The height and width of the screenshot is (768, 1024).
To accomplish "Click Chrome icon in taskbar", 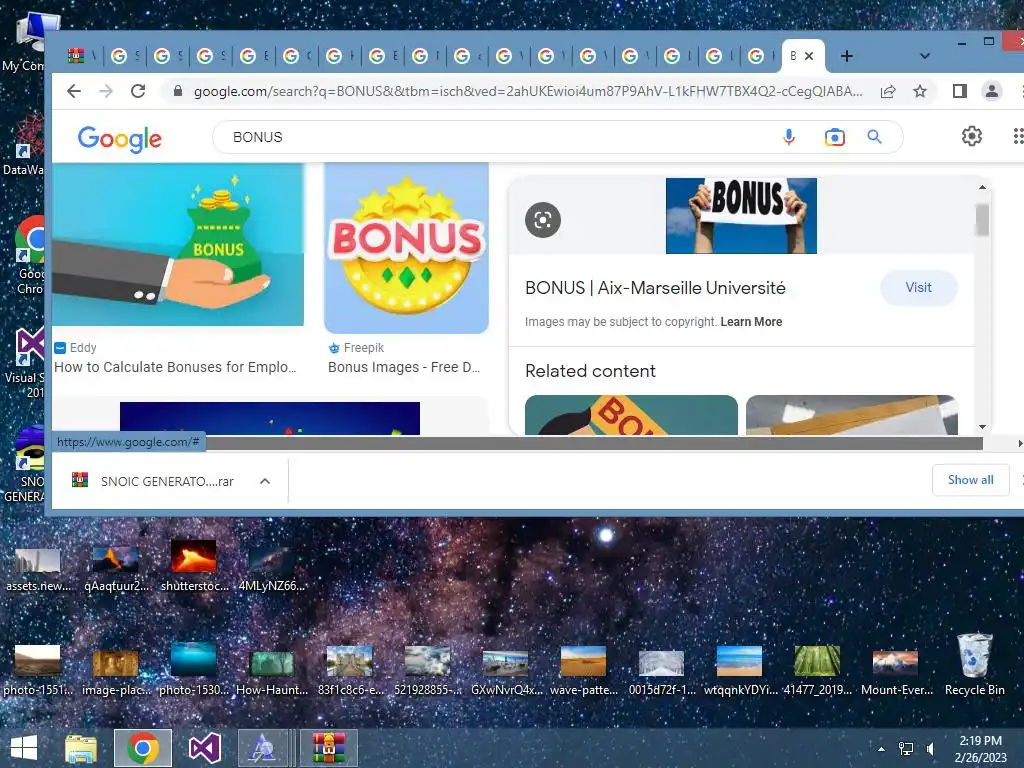I will pyautogui.click(x=143, y=748).
